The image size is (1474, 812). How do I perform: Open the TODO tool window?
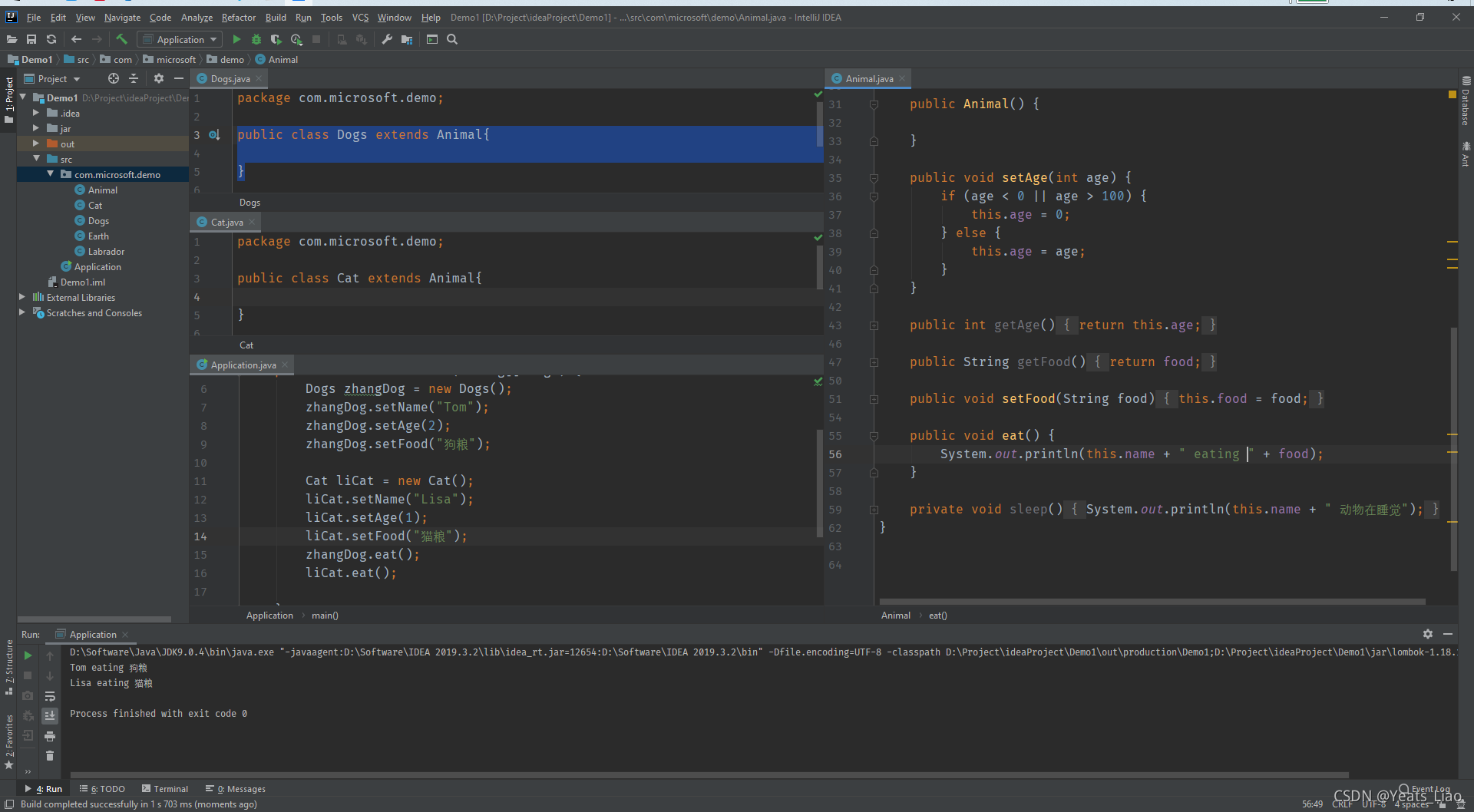pyautogui.click(x=103, y=788)
